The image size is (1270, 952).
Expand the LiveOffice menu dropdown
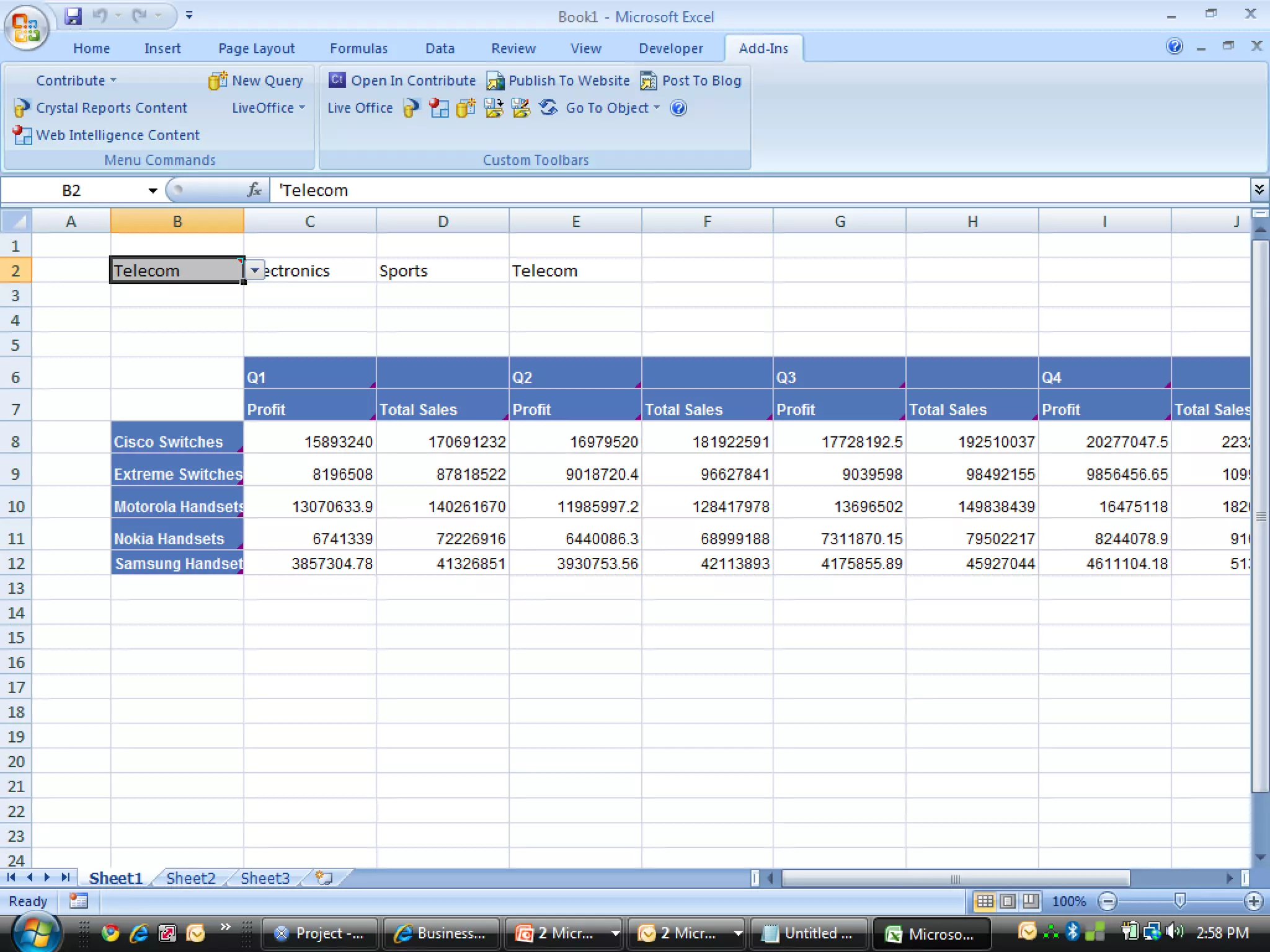pos(269,108)
